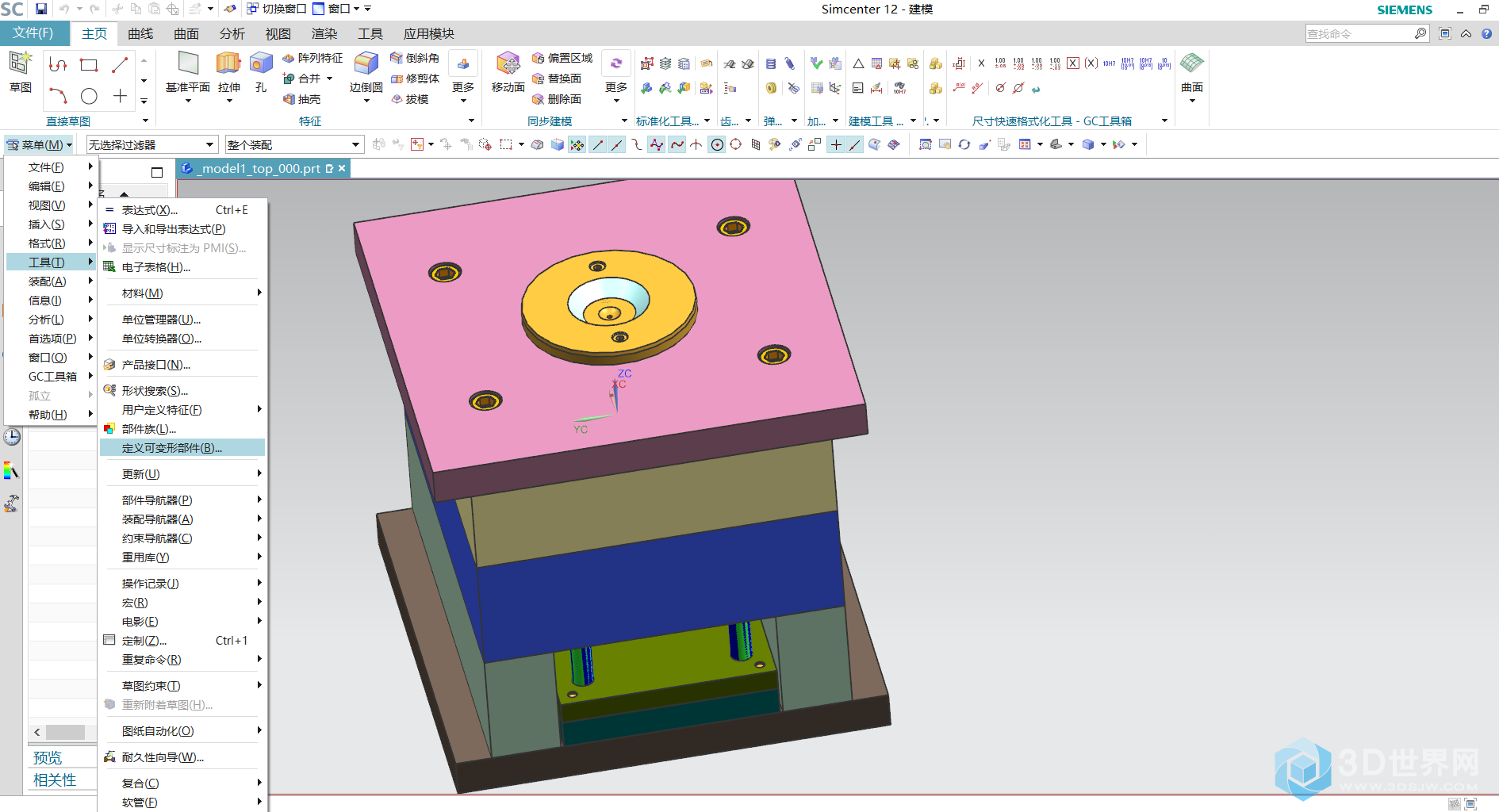Click the boxed X dimension format icon
The width and height of the screenshot is (1499, 812).
click(x=1073, y=63)
